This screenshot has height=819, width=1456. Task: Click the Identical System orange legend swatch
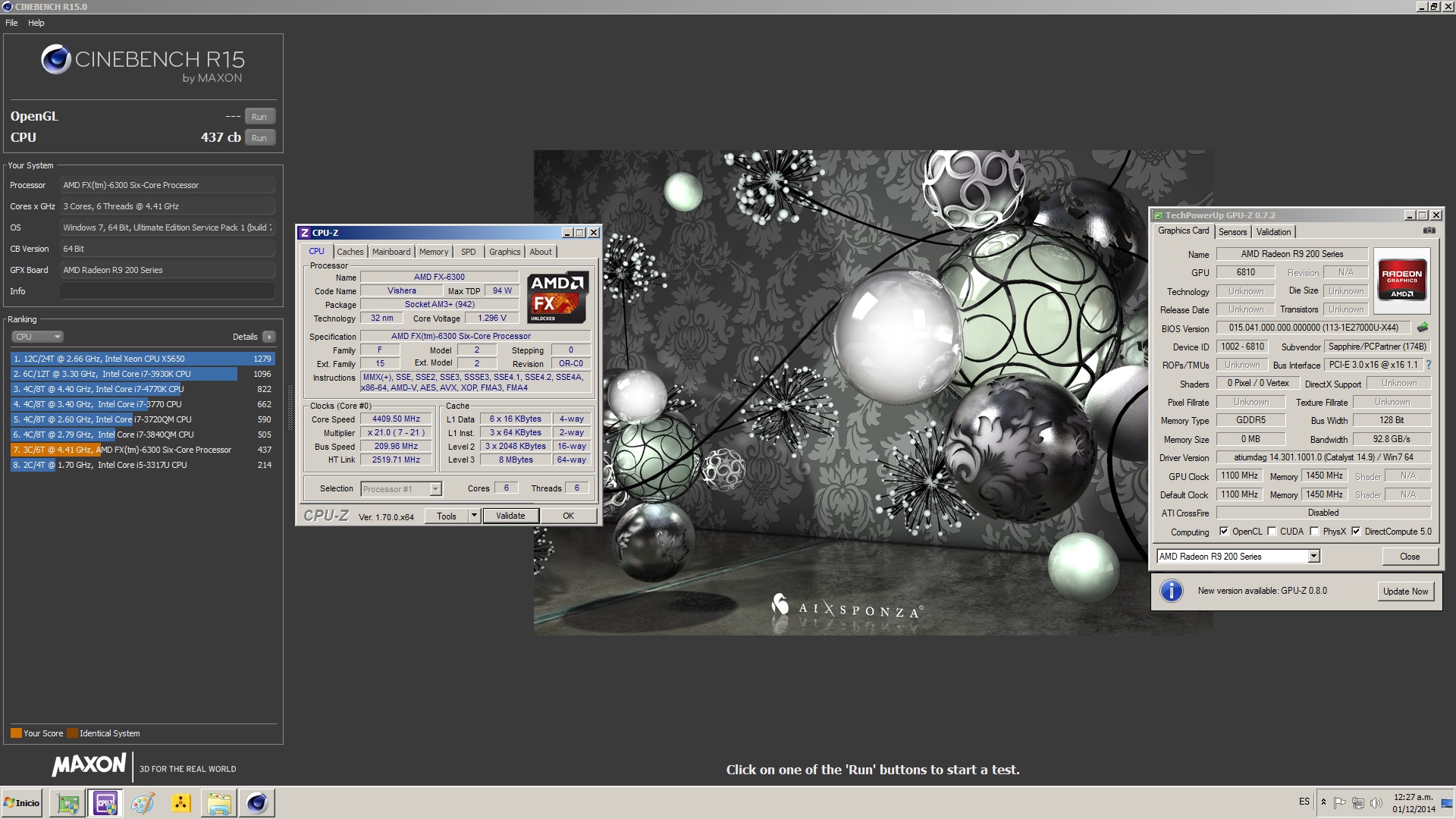(x=72, y=733)
